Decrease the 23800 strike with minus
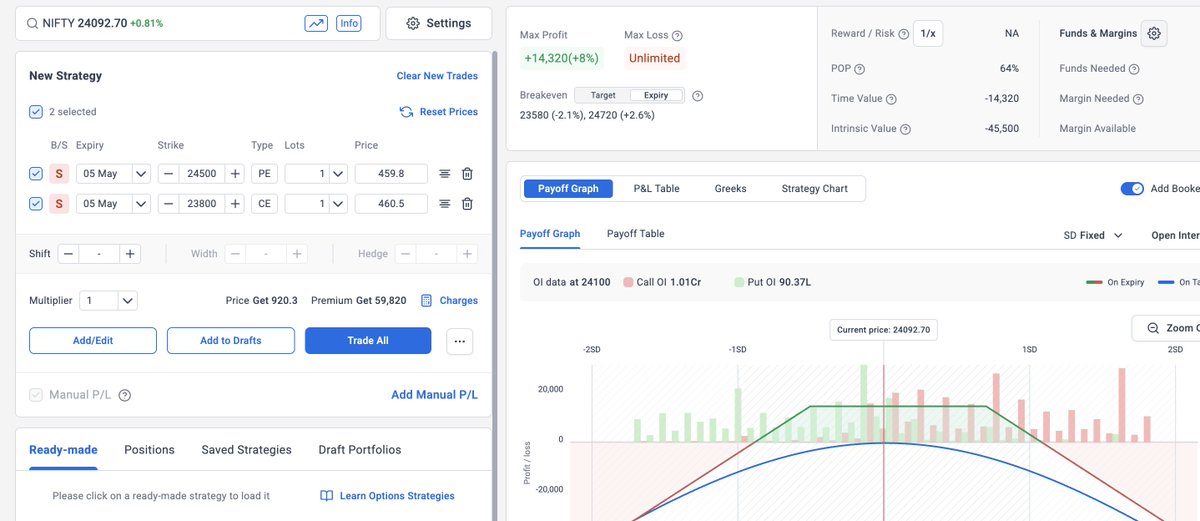The width and height of the screenshot is (1200, 521). (x=169, y=204)
